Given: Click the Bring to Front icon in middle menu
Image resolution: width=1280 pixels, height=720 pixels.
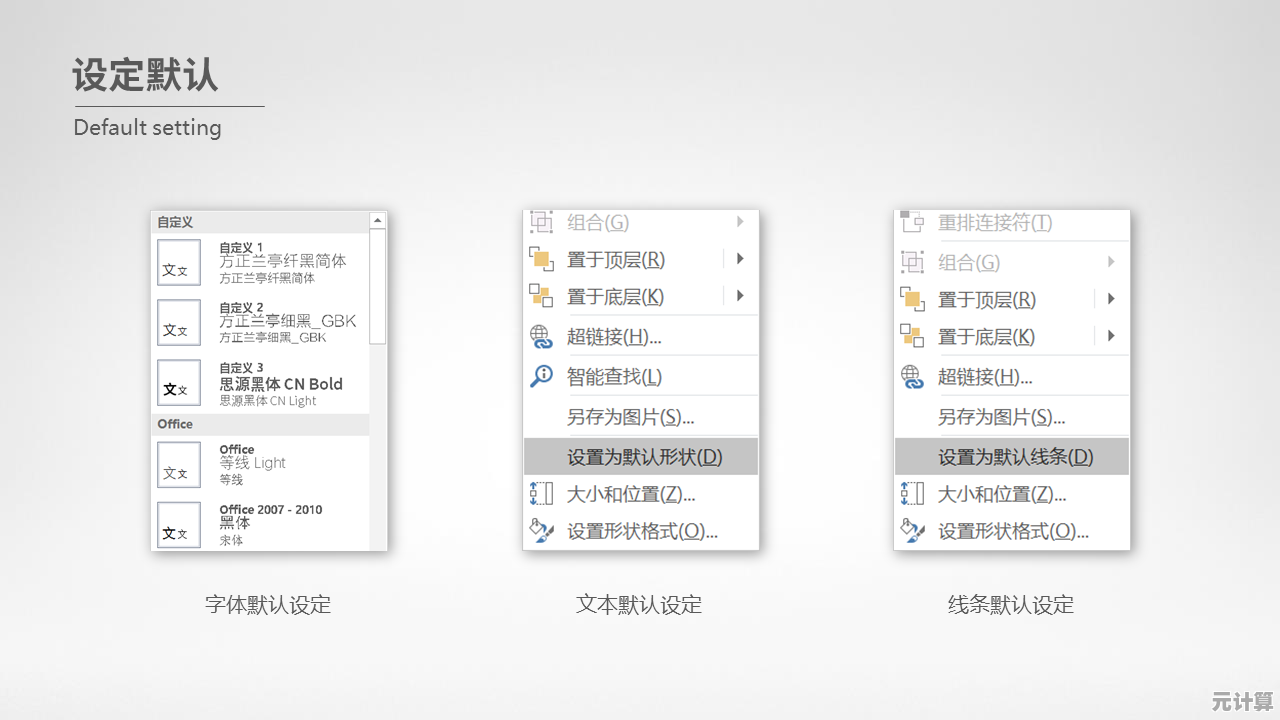Looking at the screenshot, I should (541, 259).
